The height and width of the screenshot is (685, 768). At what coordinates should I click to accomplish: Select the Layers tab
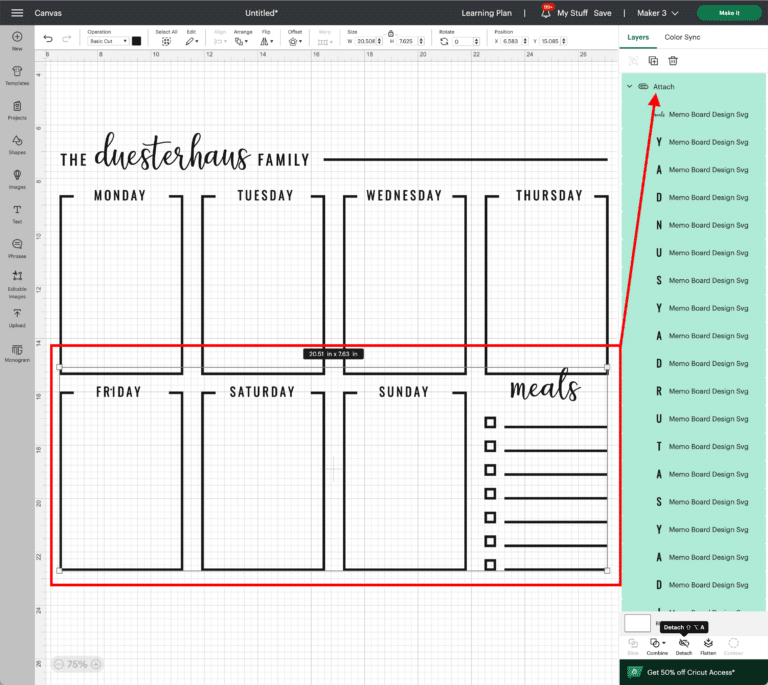tap(638, 37)
